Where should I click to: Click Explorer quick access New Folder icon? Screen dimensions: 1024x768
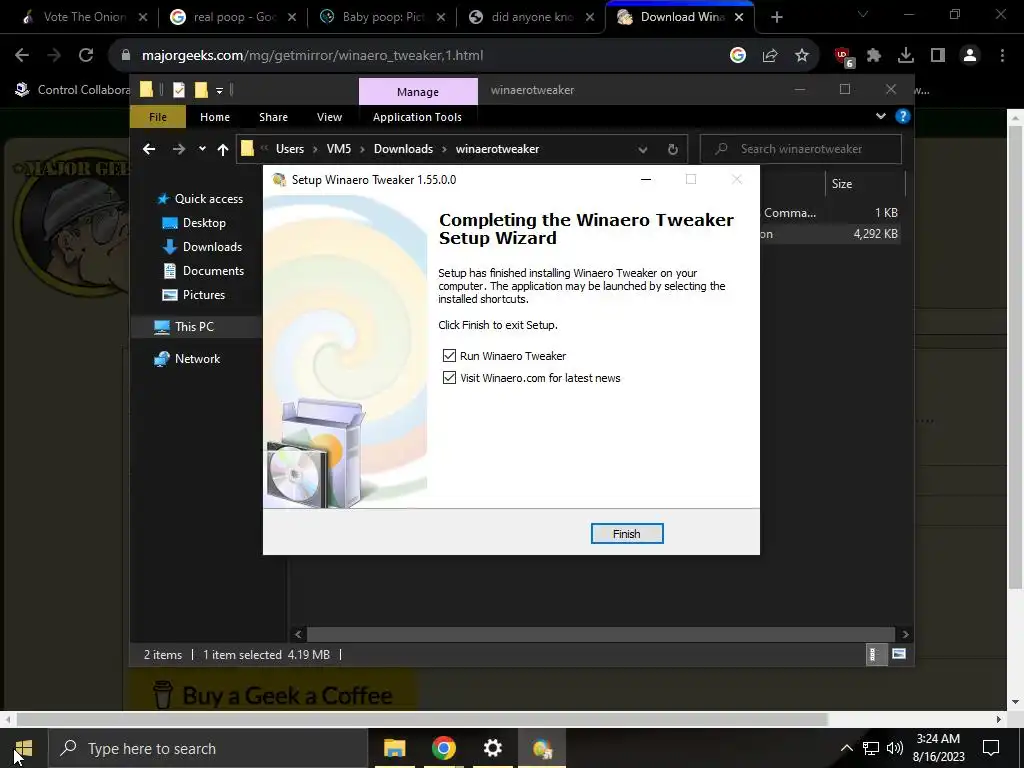click(201, 90)
